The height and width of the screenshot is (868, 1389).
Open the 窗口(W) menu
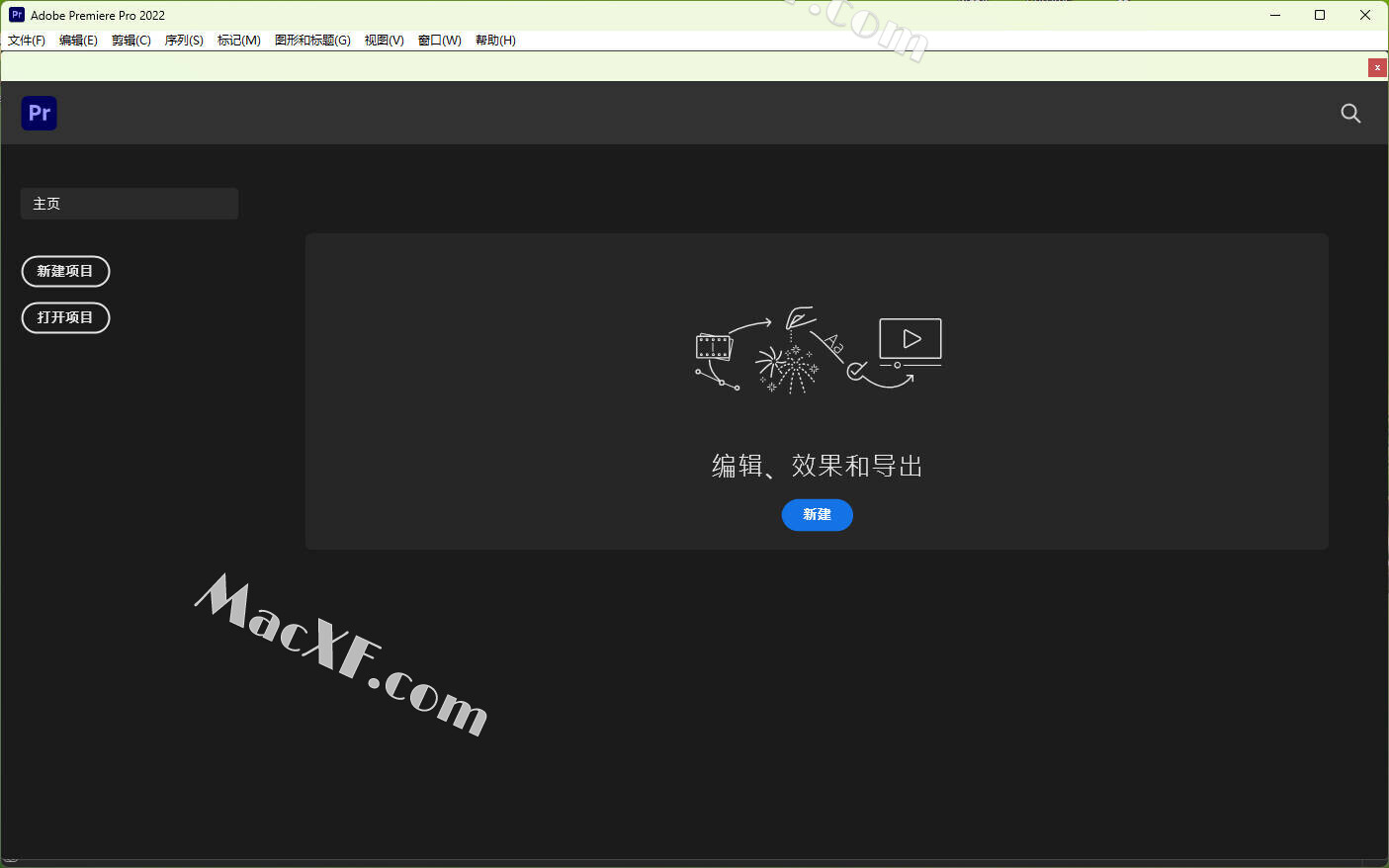pos(440,41)
